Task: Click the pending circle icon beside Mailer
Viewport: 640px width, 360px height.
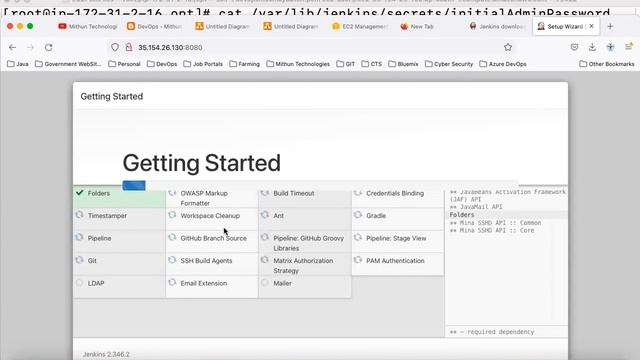Action: click(x=265, y=282)
